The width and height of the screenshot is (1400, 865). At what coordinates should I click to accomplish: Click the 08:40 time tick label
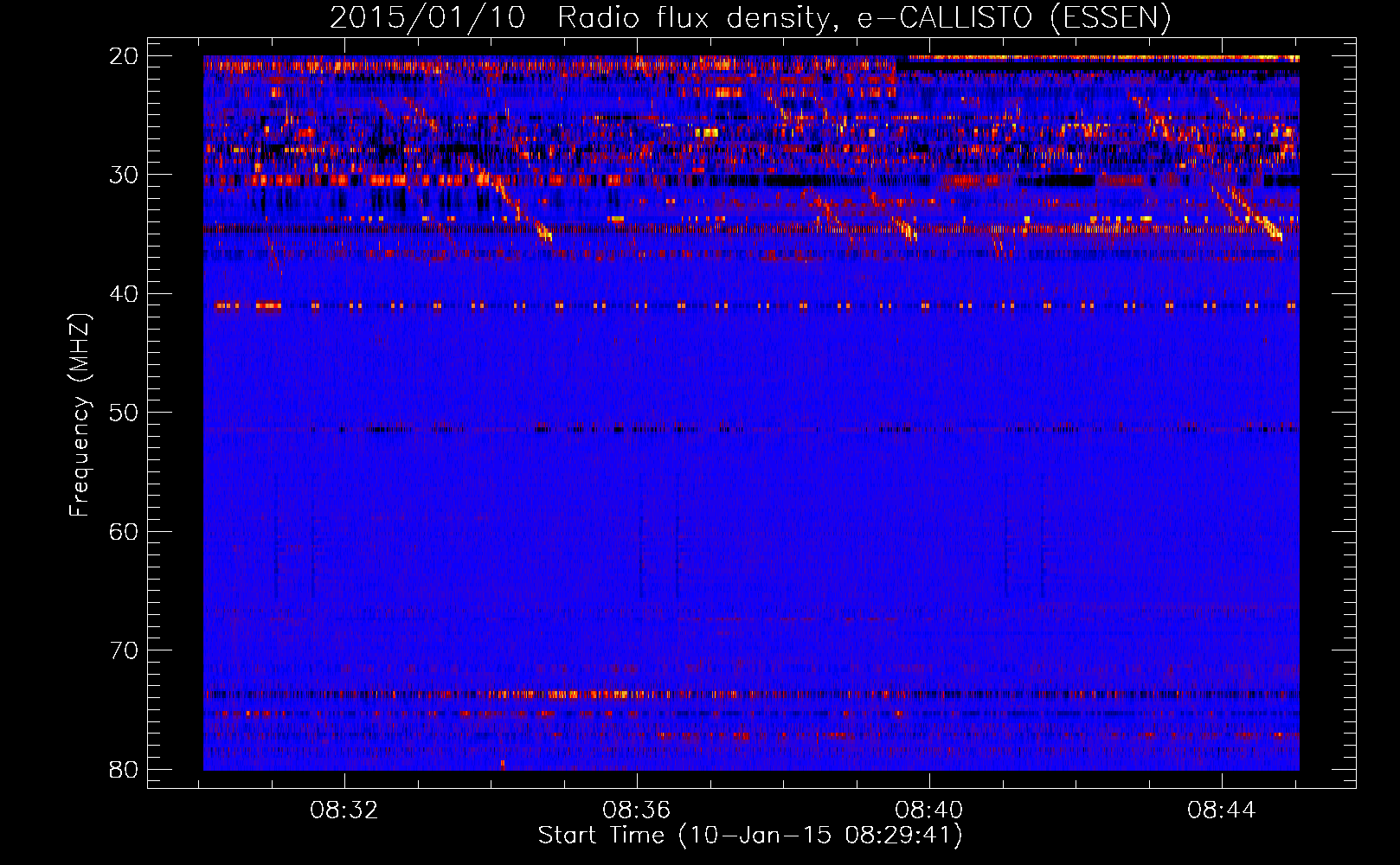(x=929, y=811)
